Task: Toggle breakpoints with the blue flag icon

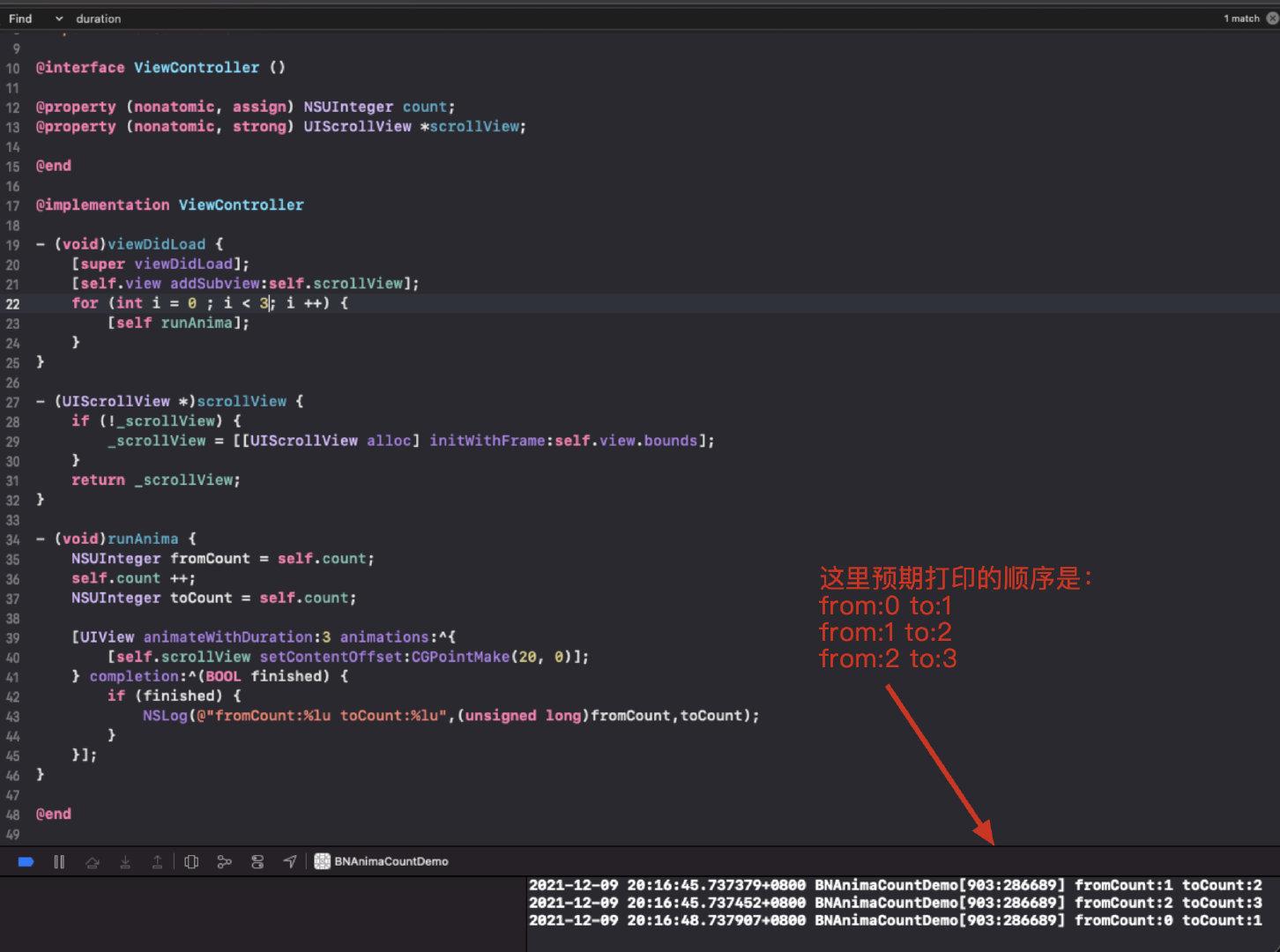Action: pyautogui.click(x=26, y=861)
